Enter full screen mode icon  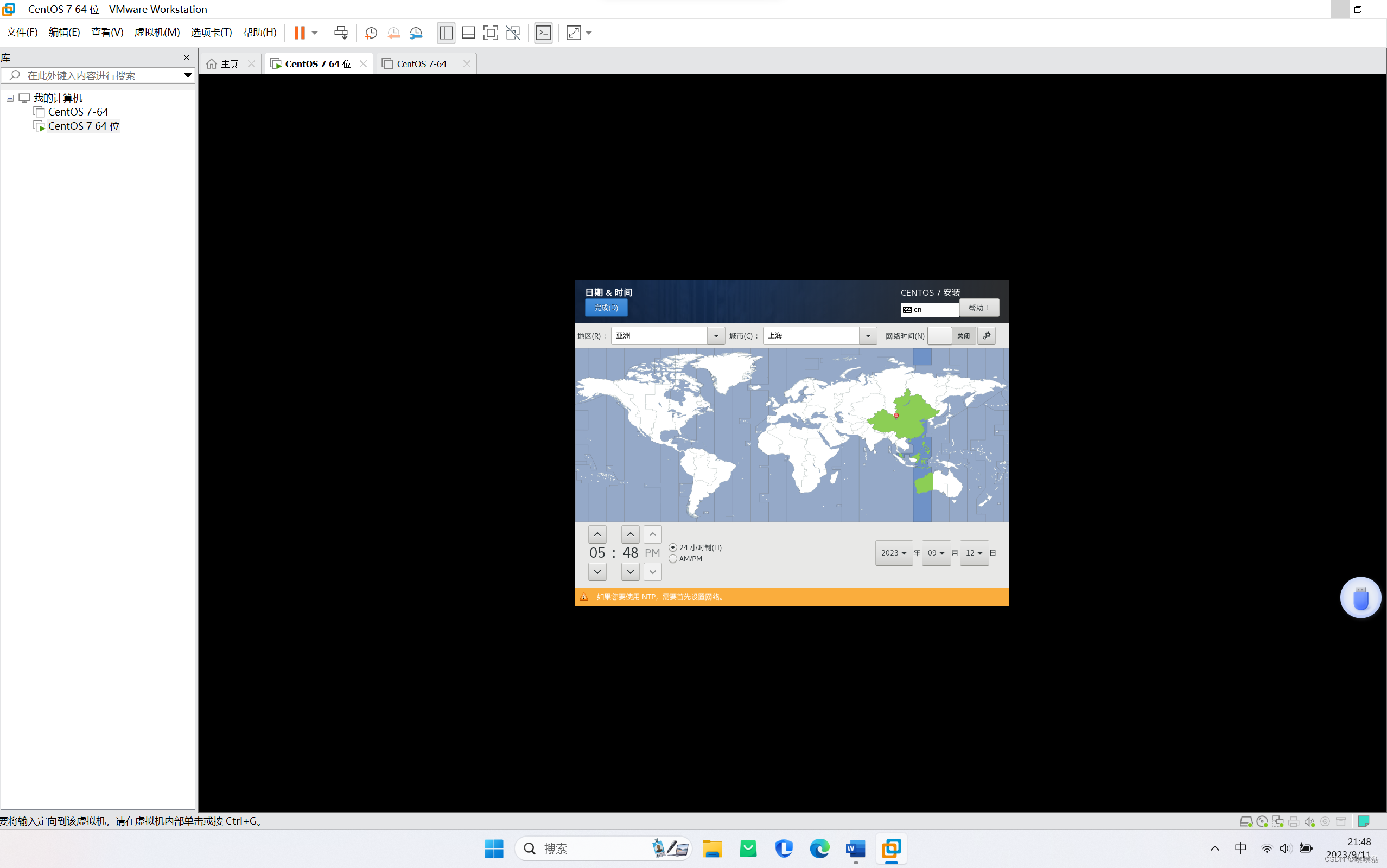pyautogui.click(x=490, y=33)
